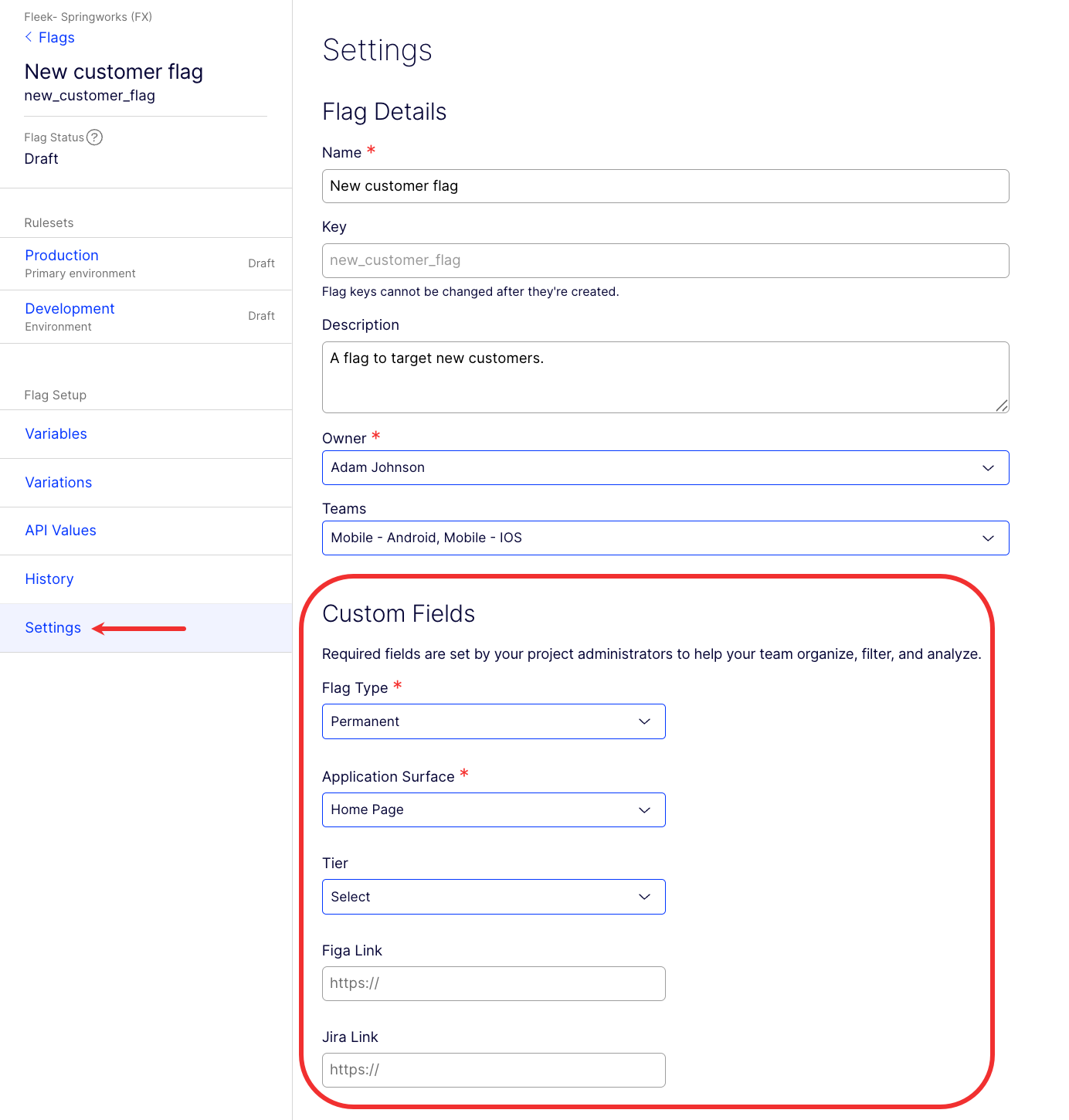The image size is (1069, 1120).
Task: Click the Flag Status help question-mark icon
Action: (x=94, y=137)
